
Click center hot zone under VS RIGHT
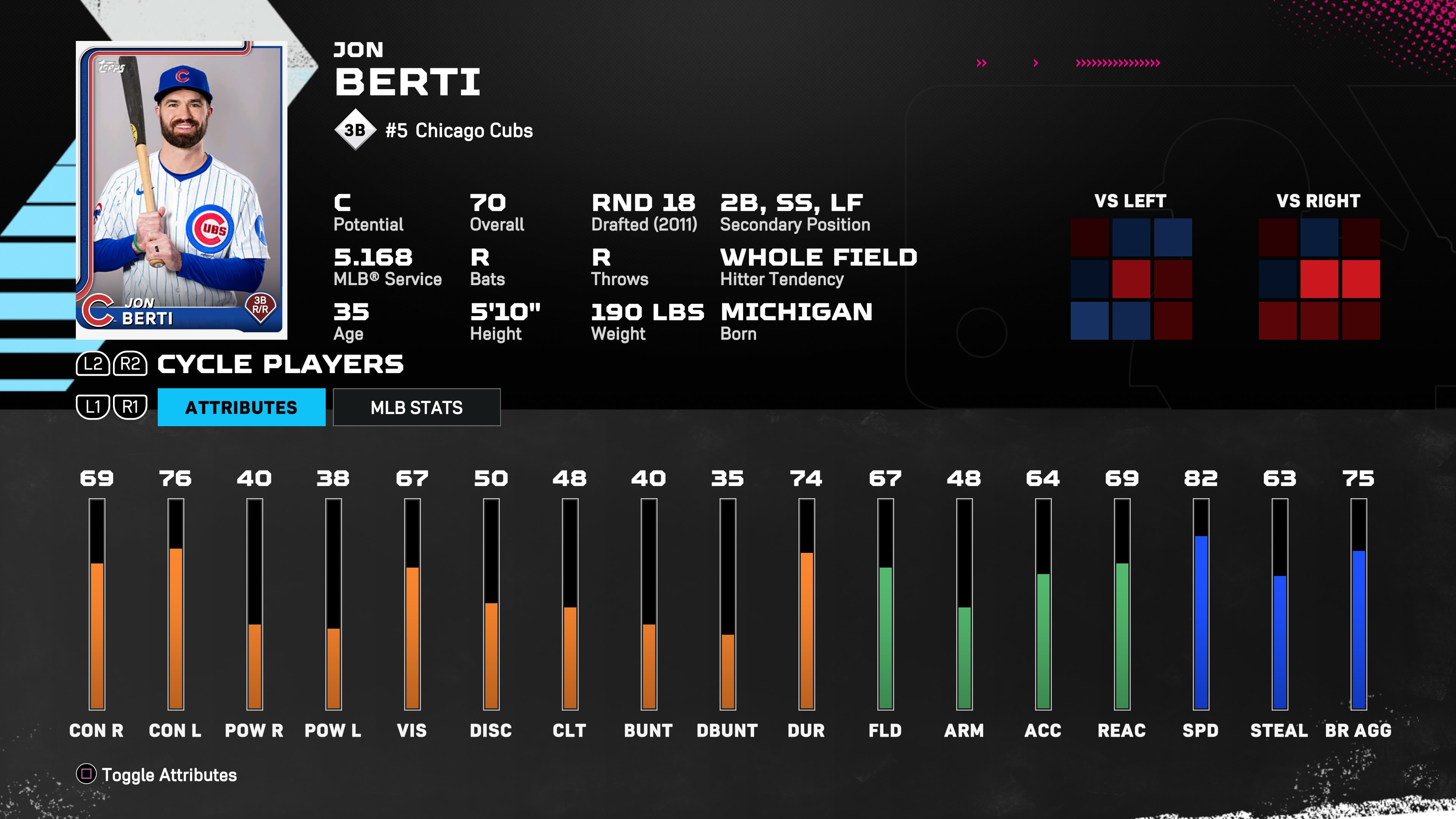[1319, 279]
